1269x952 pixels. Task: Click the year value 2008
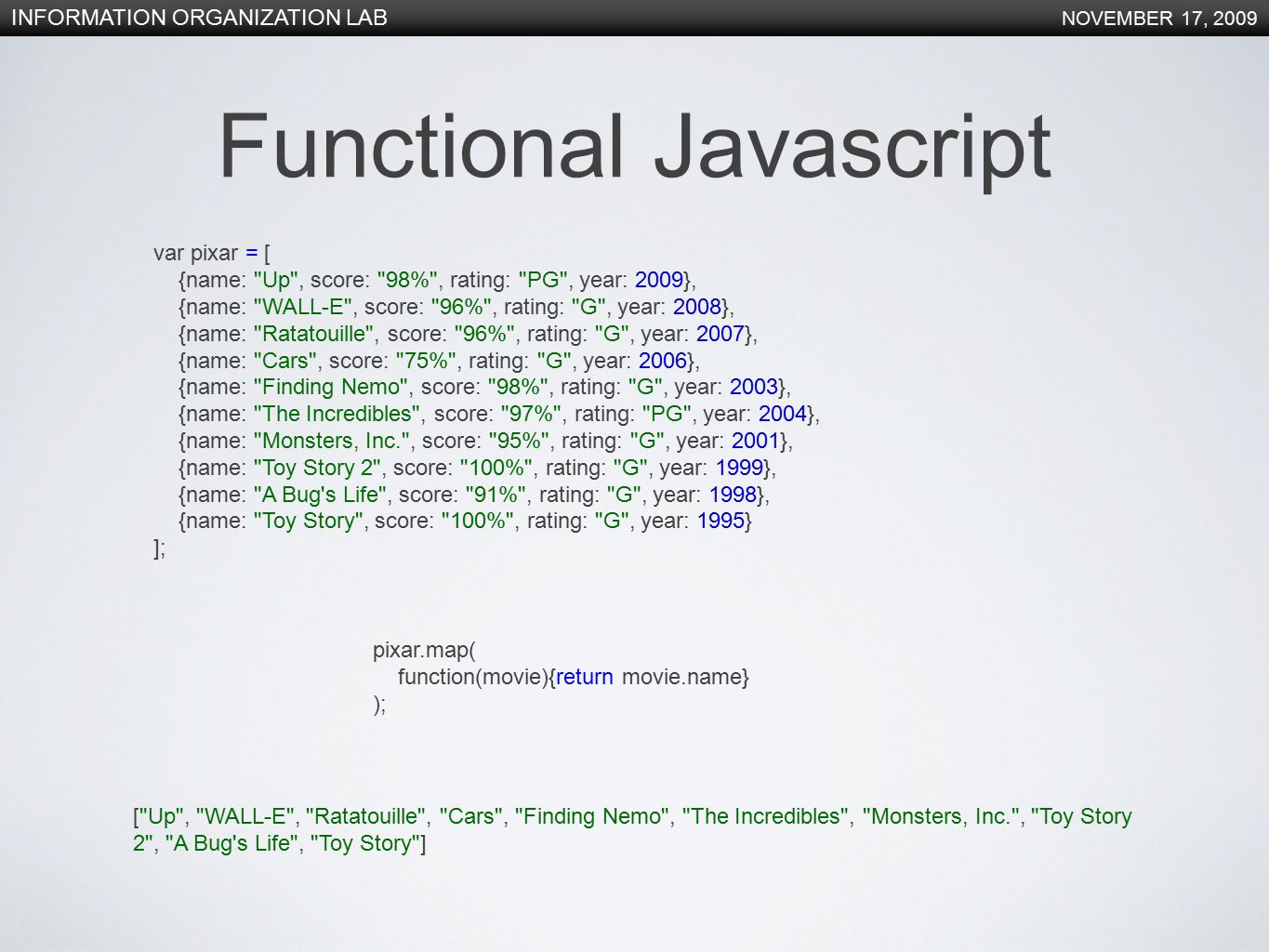tap(697, 307)
